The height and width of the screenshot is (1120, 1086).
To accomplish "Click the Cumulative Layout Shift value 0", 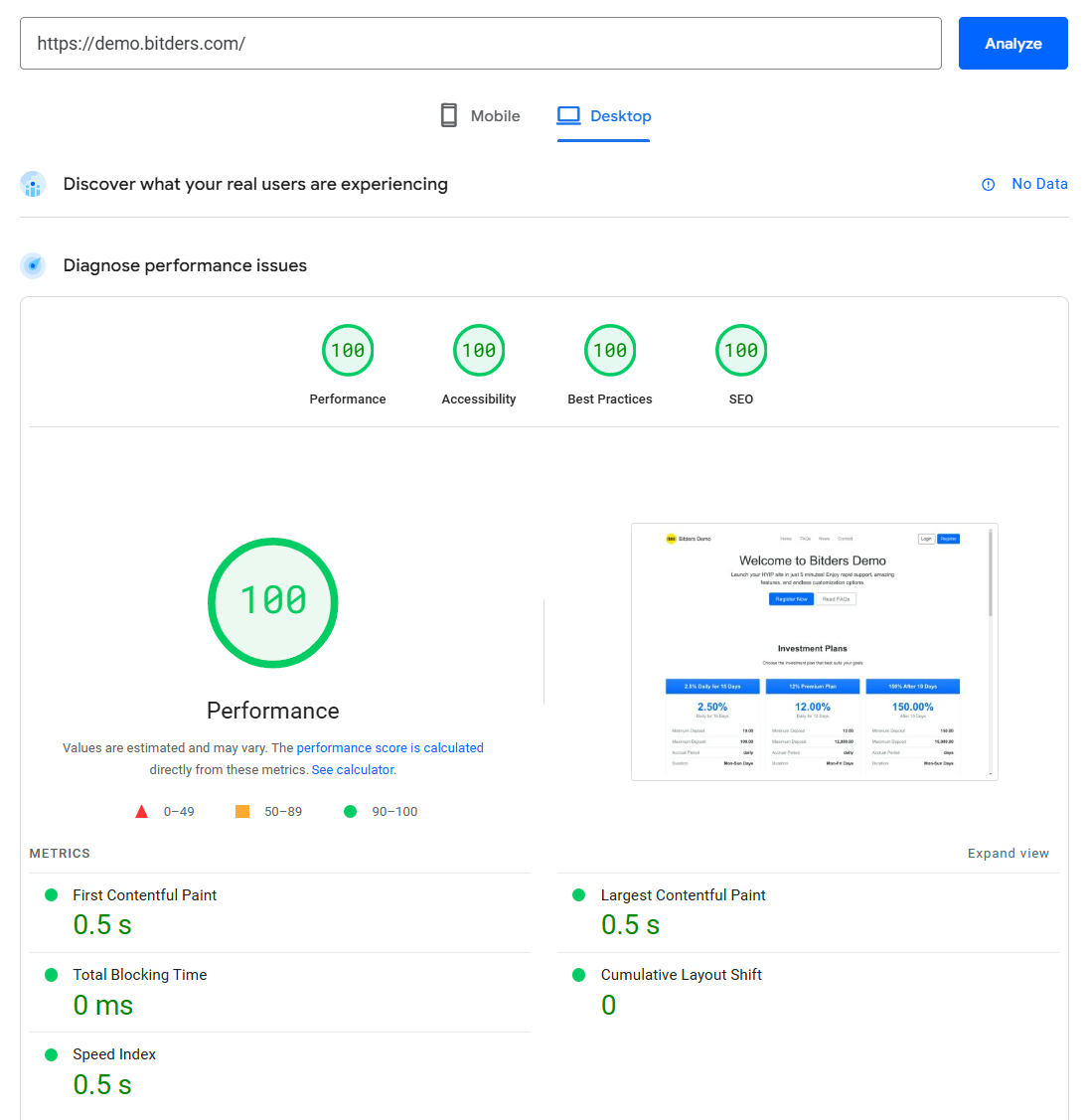I will click(608, 1006).
